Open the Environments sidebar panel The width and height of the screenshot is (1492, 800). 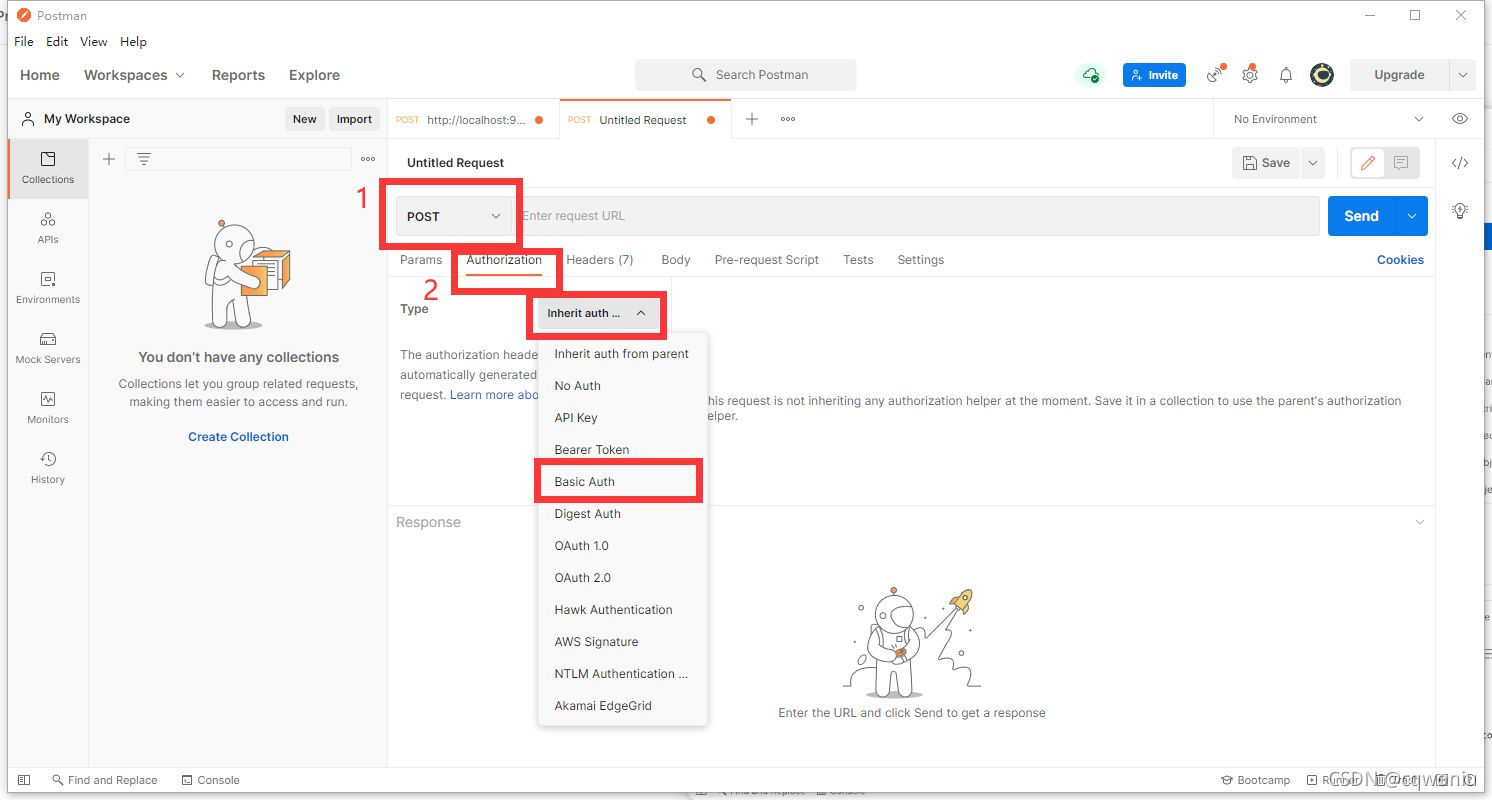click(x=48, y=288)
